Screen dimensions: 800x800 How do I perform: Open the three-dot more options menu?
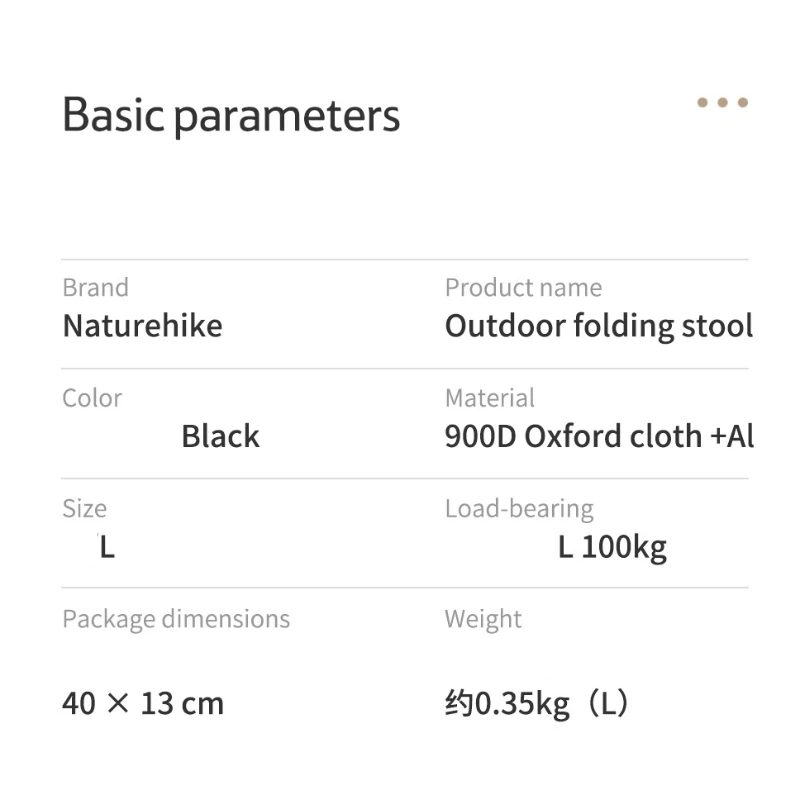click(722, 102)
